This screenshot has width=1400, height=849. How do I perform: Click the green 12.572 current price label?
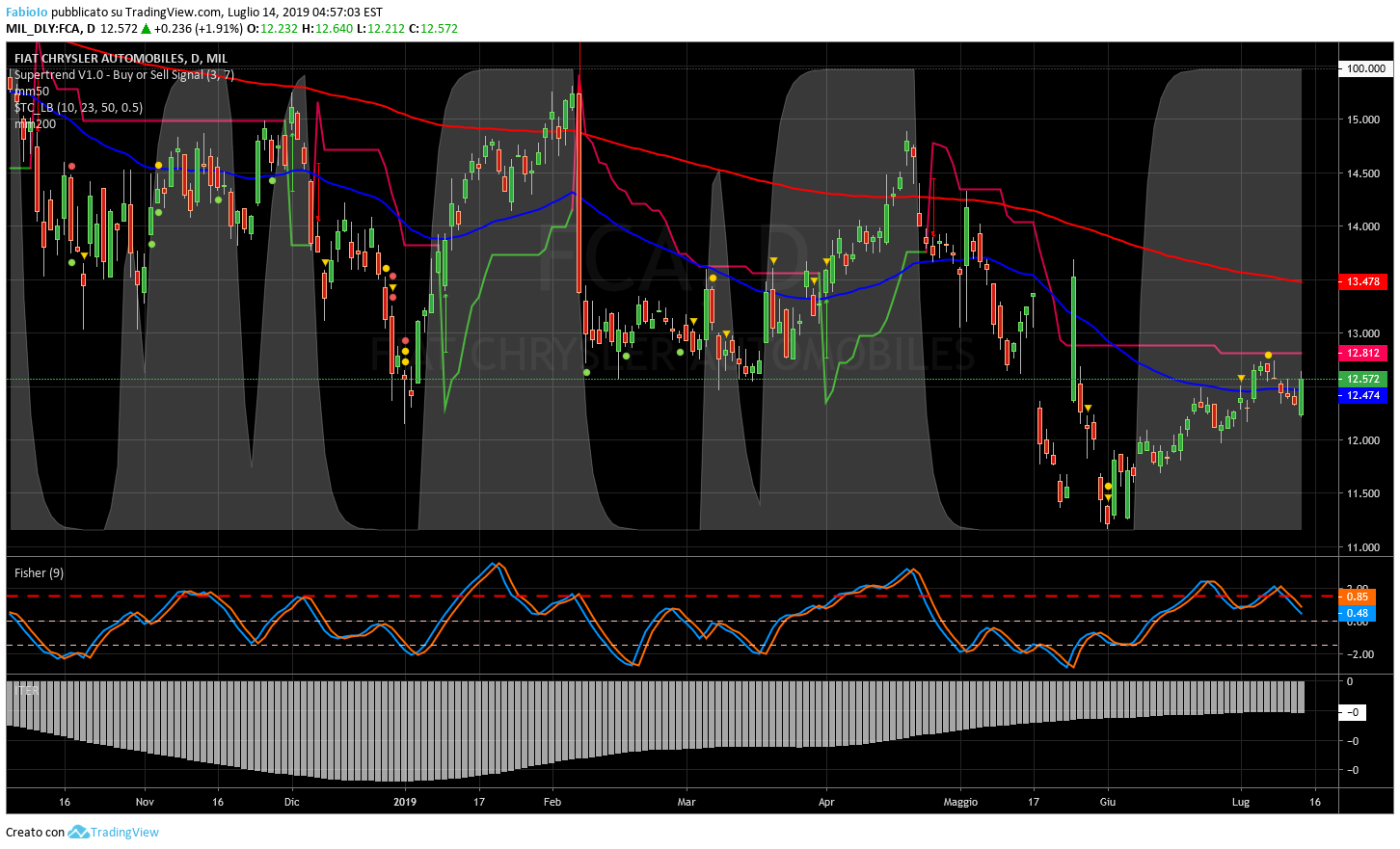tap(1362, 380)
